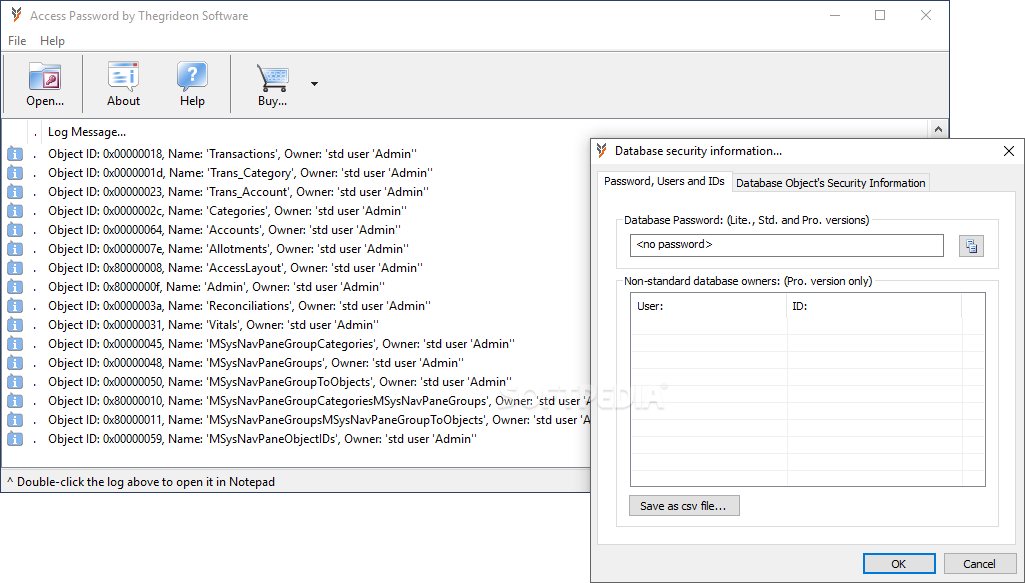Expand the Buy button dropdown arrow
Screen dimensions: 1025x583
(314, 84)
